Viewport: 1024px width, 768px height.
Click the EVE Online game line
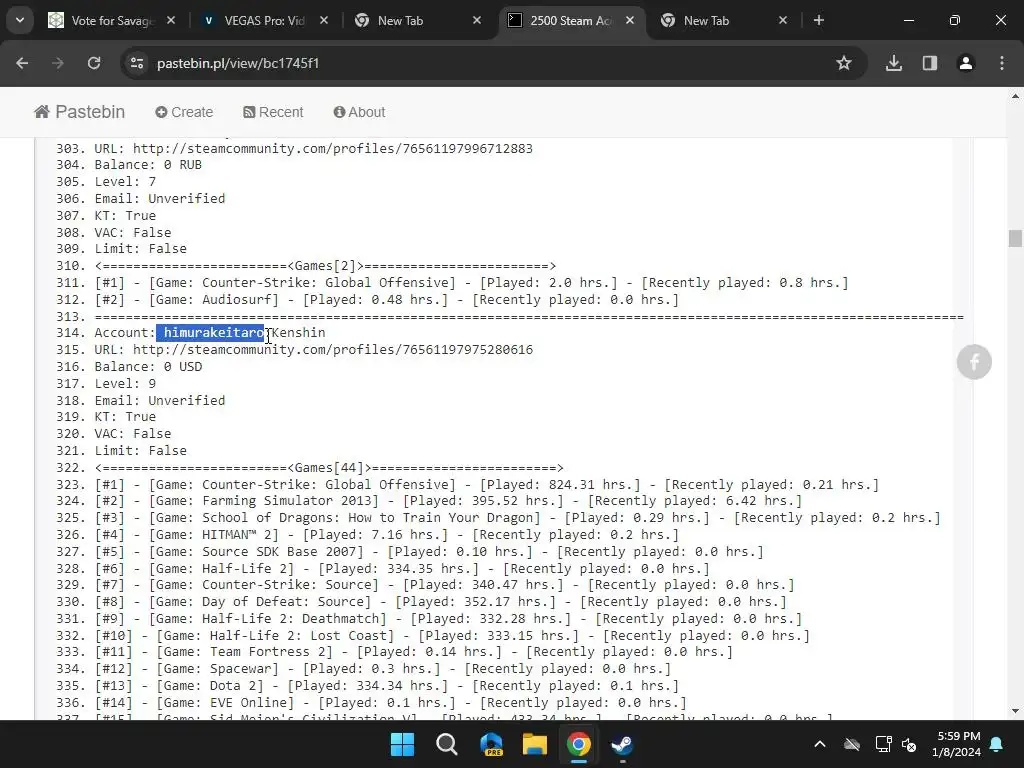(391, 703)
